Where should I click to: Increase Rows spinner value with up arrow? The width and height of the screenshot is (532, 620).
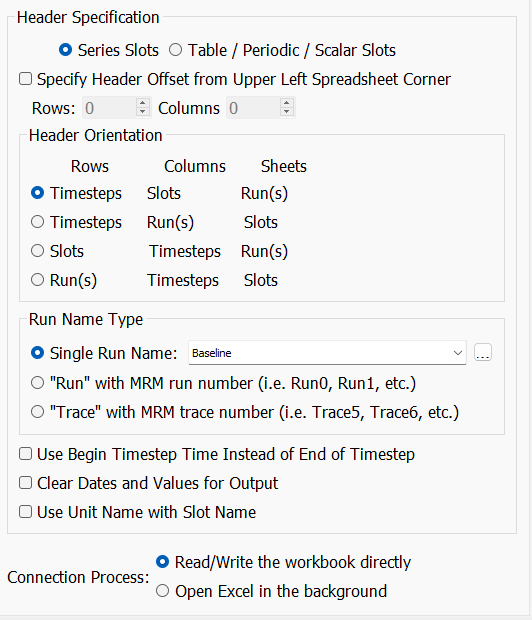(142, 102)
